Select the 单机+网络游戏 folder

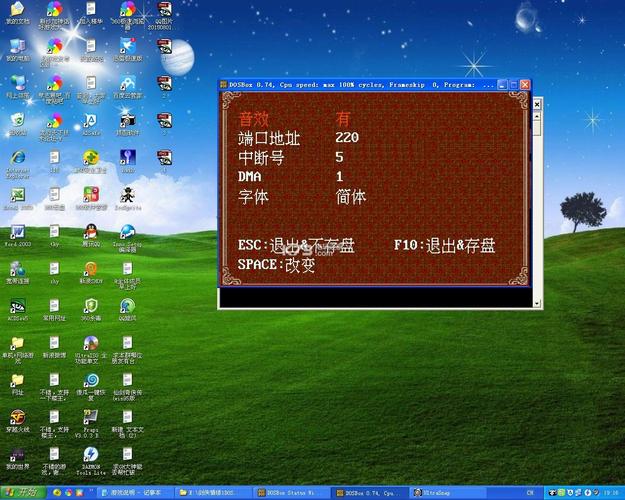pyautogui.click(x=18, y=349)
